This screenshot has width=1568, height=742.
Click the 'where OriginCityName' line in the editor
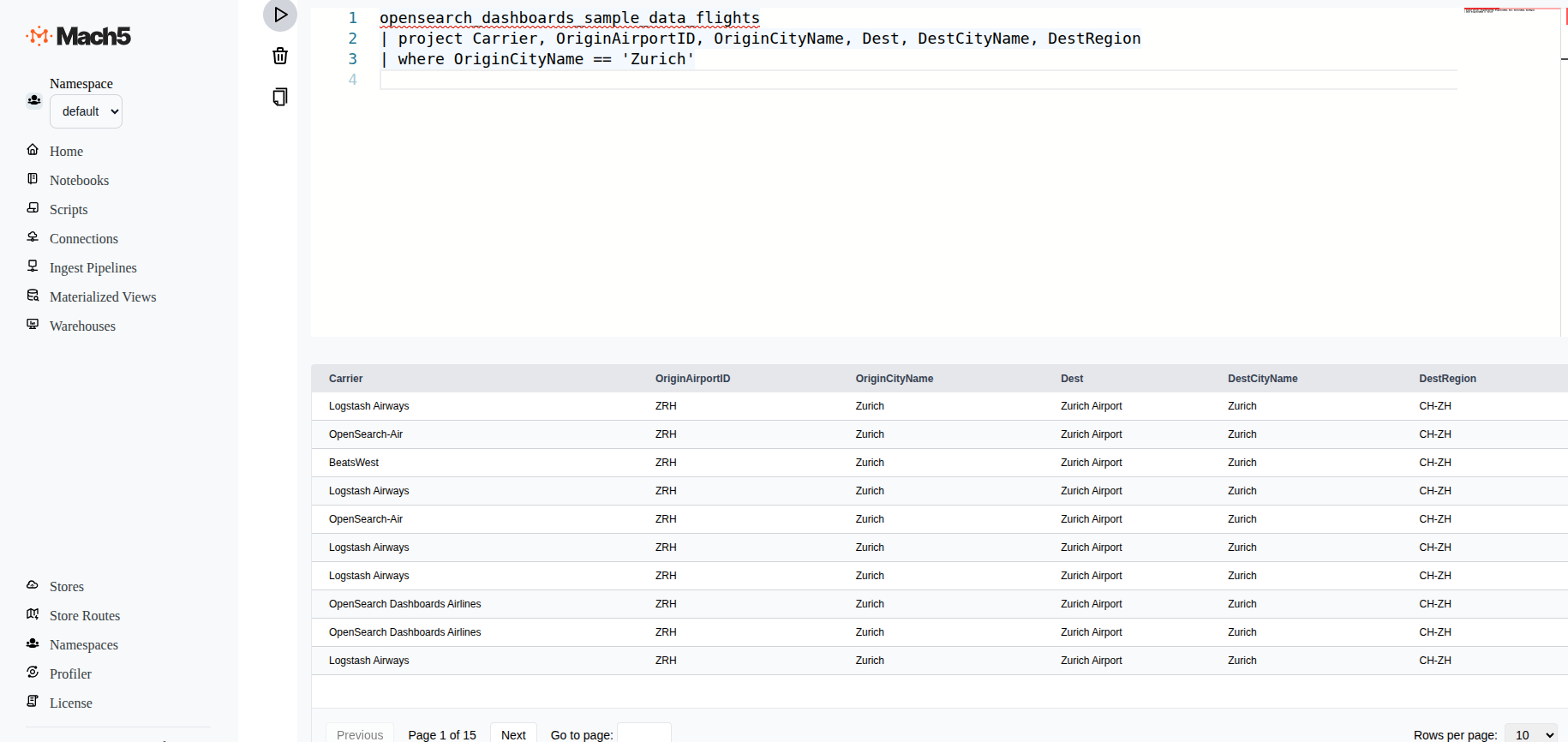[537, 59]
